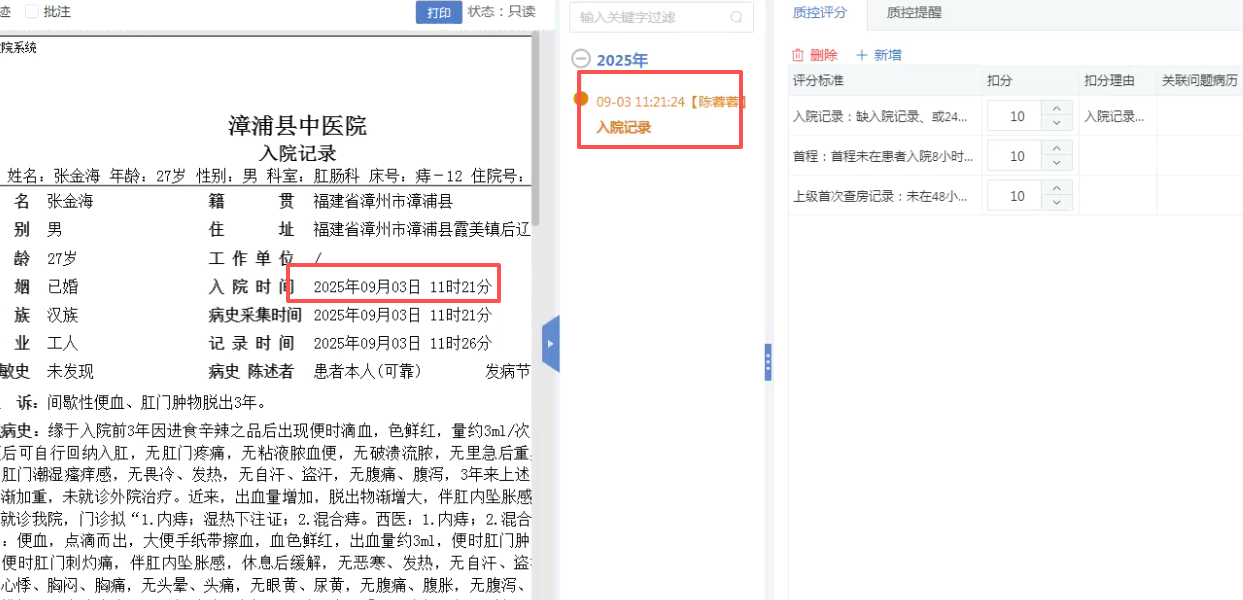Image resolution: width=1243 pixels, height=600 pixels.
Task: Select the row 上级首次查房记录：未在48小…
Action: click(x=1015, y=196)
